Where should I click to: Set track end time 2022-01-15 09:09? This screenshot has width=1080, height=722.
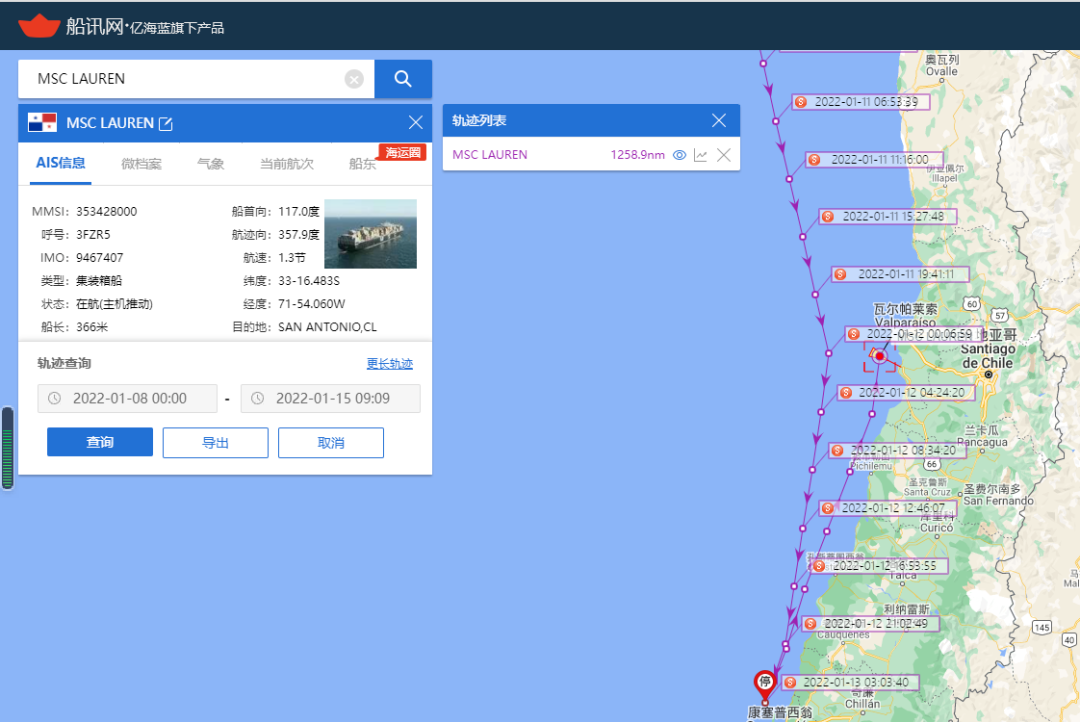click(331, 398)
